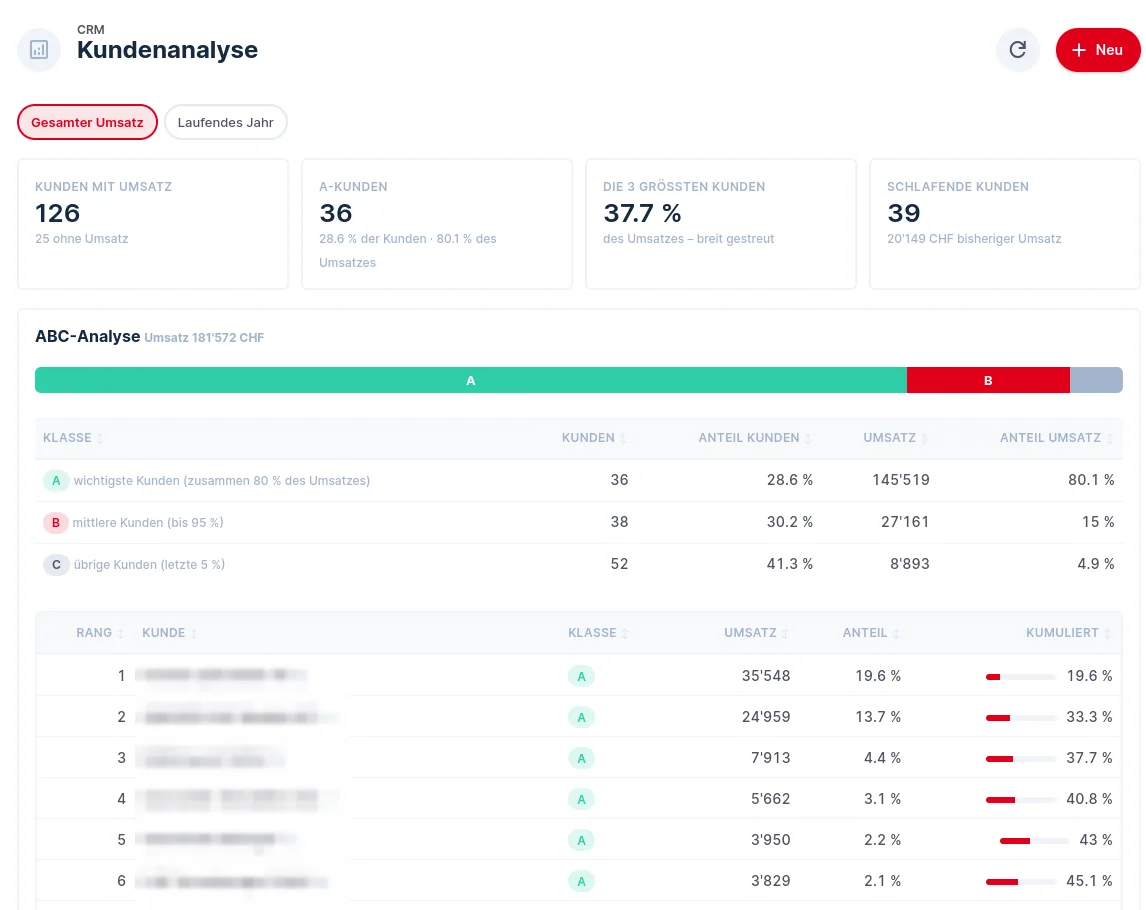Click Umsatz value 27'161 in ABC table

[905, 522]
